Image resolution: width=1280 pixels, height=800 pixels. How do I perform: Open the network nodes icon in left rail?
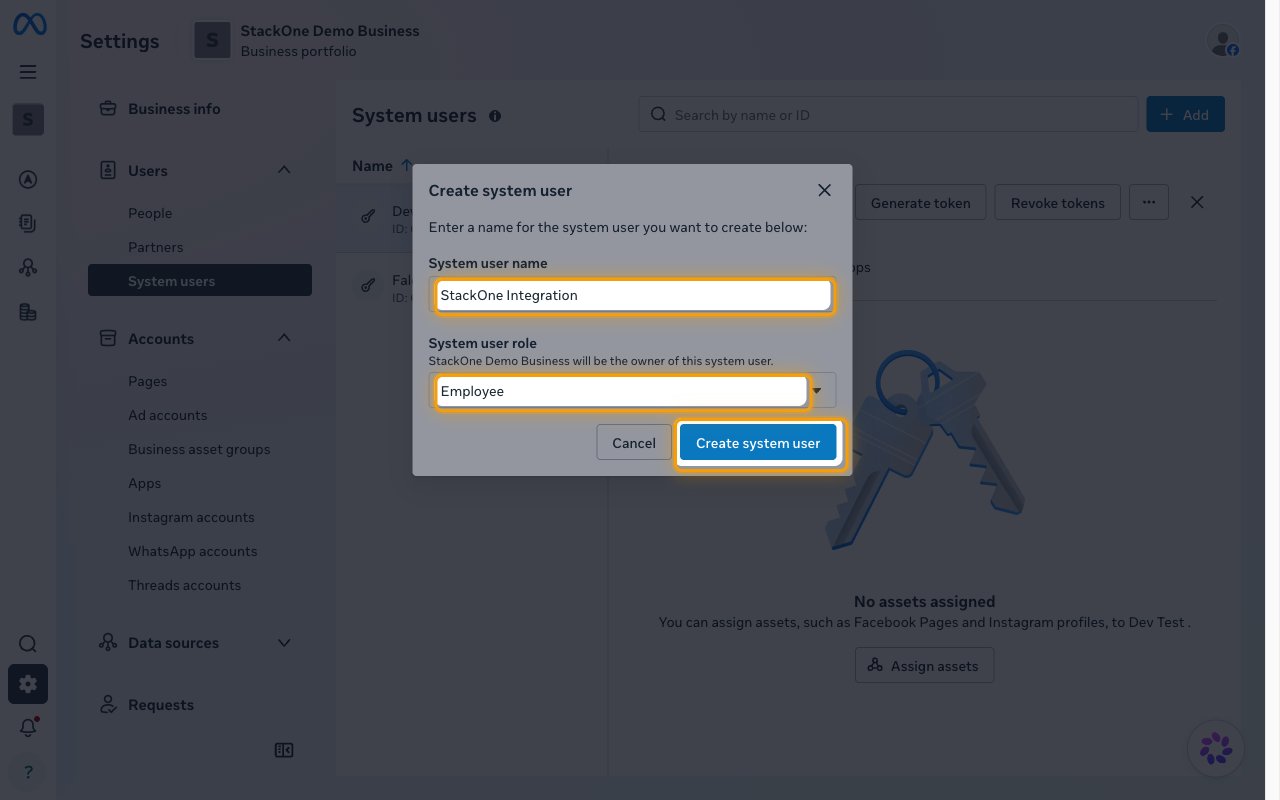pyautogui.click(x=28, y=268)
